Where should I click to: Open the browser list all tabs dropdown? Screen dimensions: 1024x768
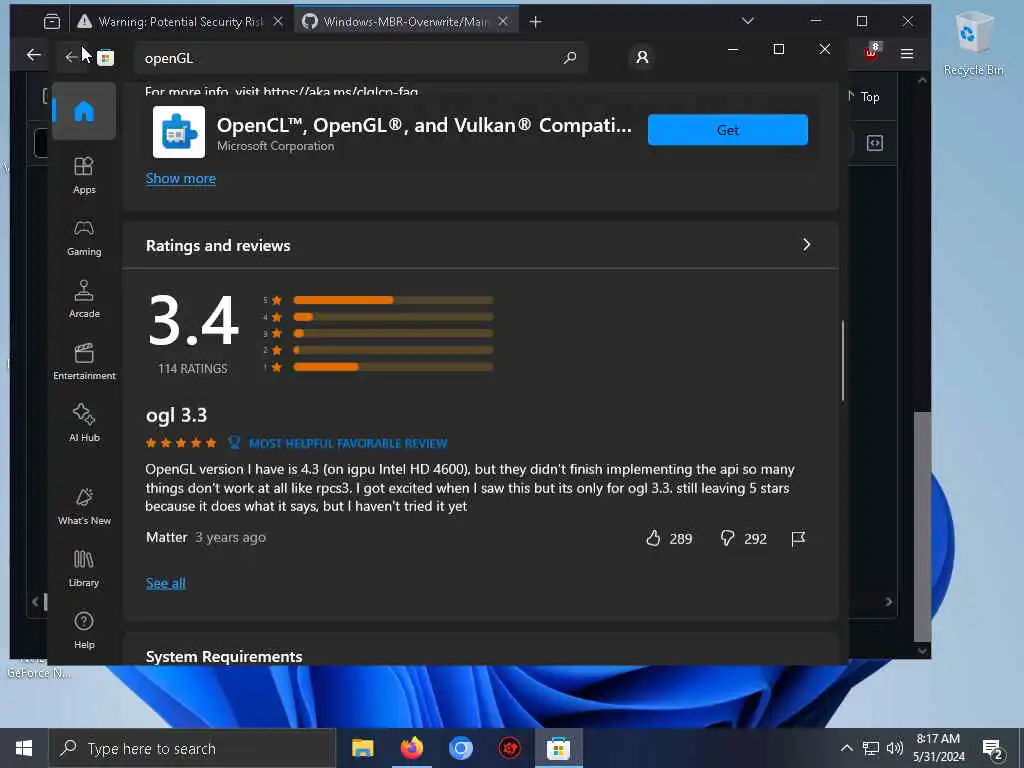pyautogui.click(x=748, y=21)
